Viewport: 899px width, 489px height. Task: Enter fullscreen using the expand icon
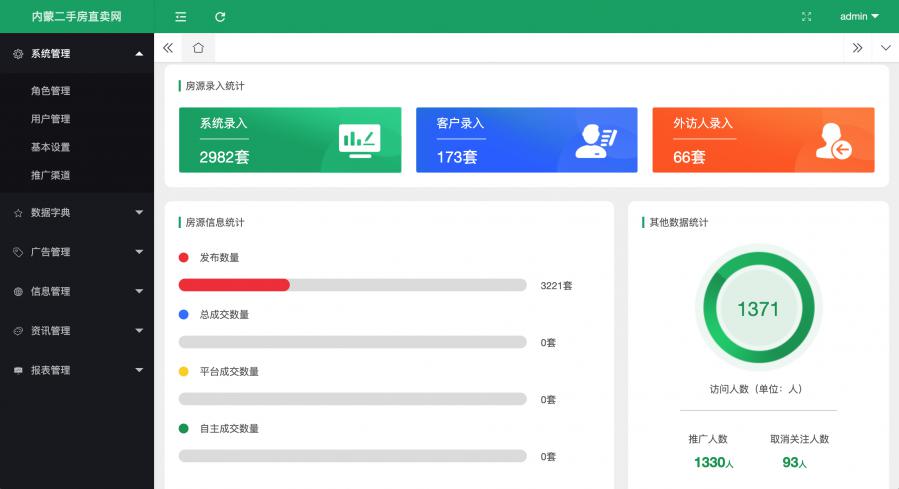(807, 17)
